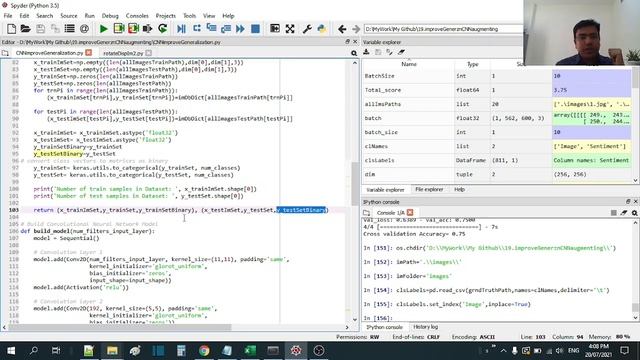The image size is (640, 360).
Task: Open the batch array value cell
Action: coord(591,118)
